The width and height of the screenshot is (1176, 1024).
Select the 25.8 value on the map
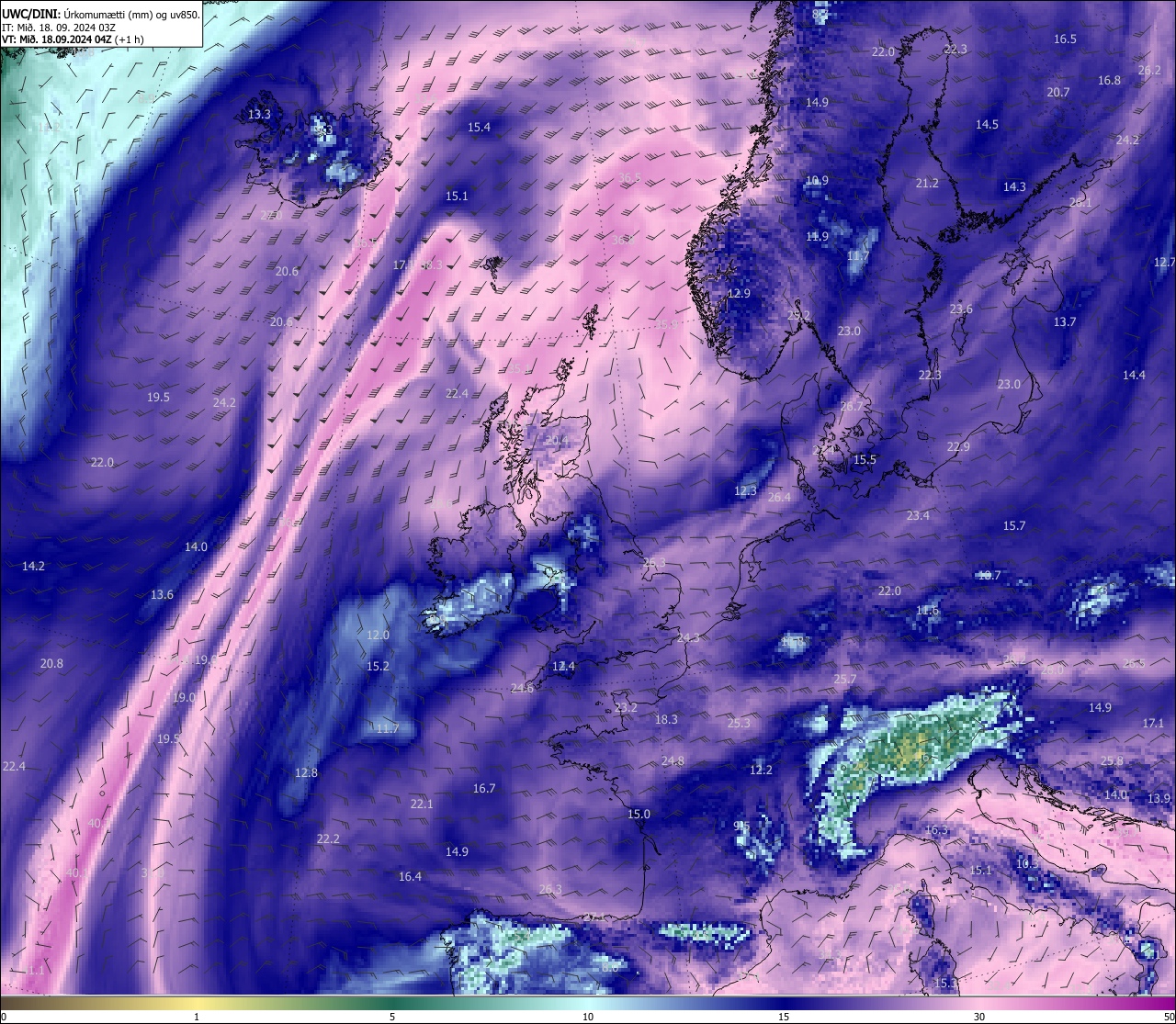pyautogui.click(x=1112, y=761)
